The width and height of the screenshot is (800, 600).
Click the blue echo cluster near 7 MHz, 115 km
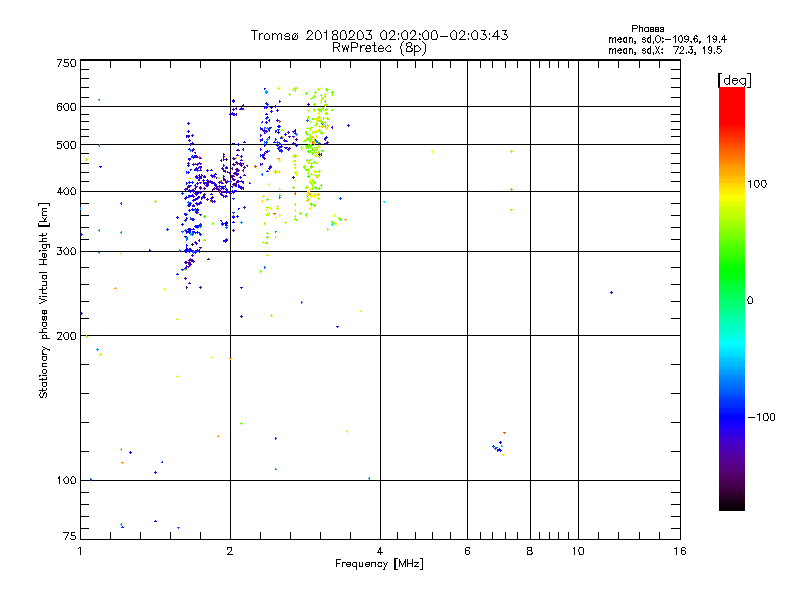click(x=498, y=448)
